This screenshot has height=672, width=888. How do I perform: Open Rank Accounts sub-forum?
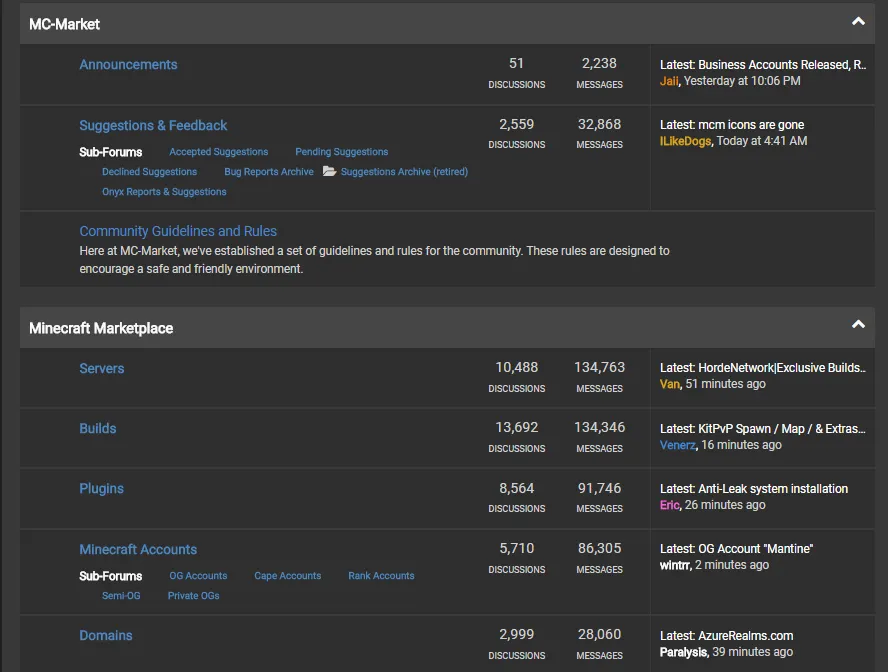pyautogui.click(x=381, y=576)
